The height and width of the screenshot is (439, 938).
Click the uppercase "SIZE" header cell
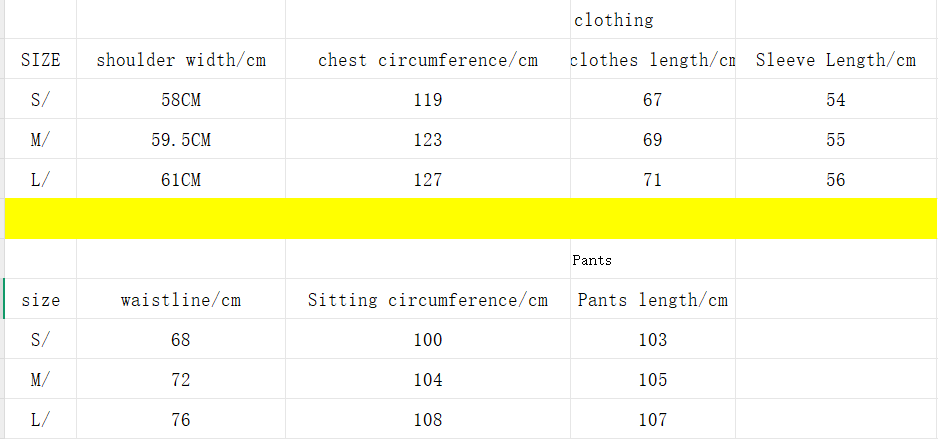(41, 60)
